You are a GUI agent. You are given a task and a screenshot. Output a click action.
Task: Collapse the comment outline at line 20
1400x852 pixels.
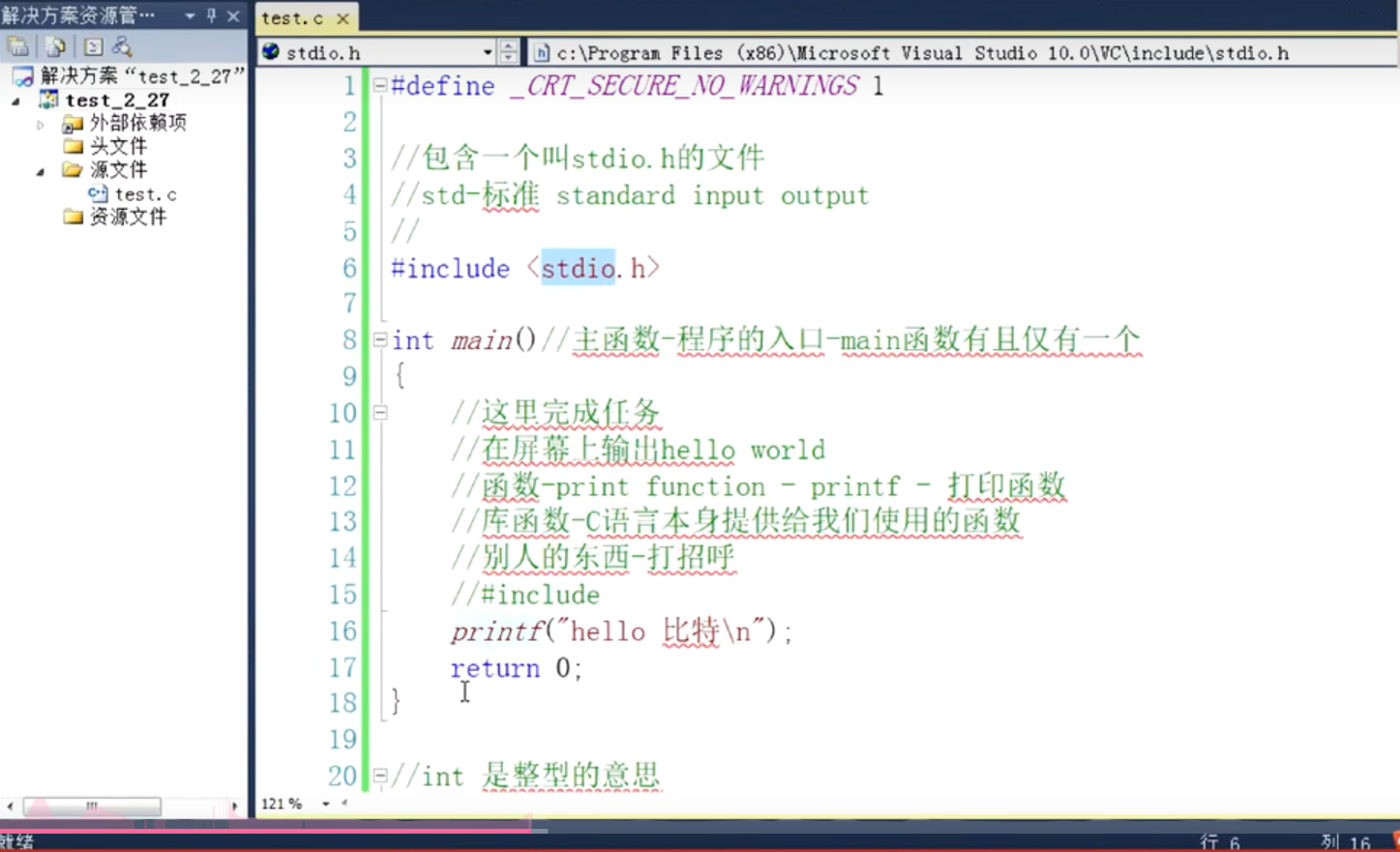click(x=380, y=775)
